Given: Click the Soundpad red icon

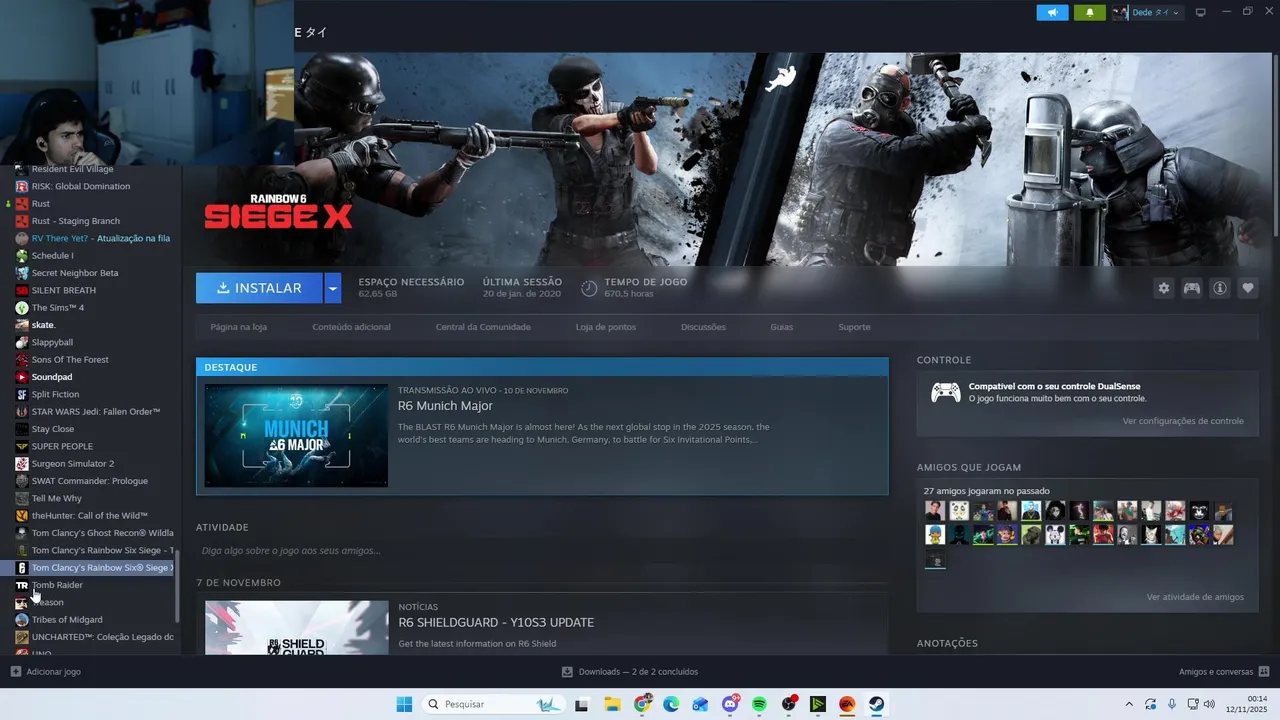Looking at the screenshot, I should 22,377.
